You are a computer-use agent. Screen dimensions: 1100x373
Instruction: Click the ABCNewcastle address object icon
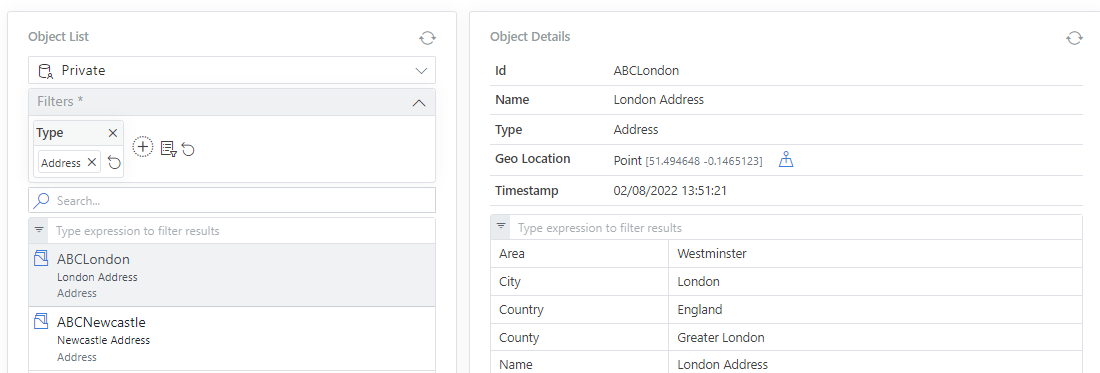click(41, 322)
